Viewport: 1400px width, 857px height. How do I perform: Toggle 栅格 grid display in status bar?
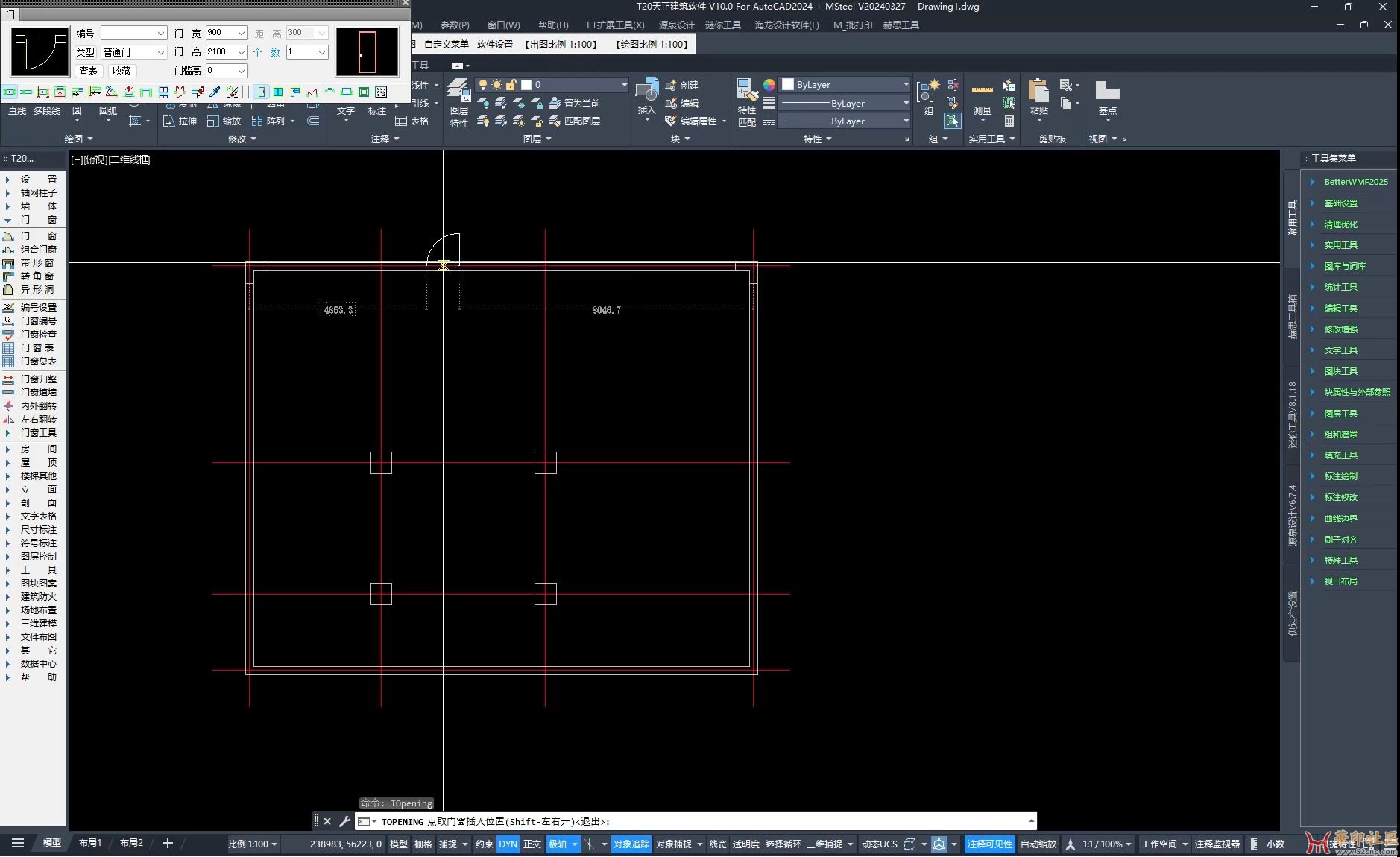point(423,844)
